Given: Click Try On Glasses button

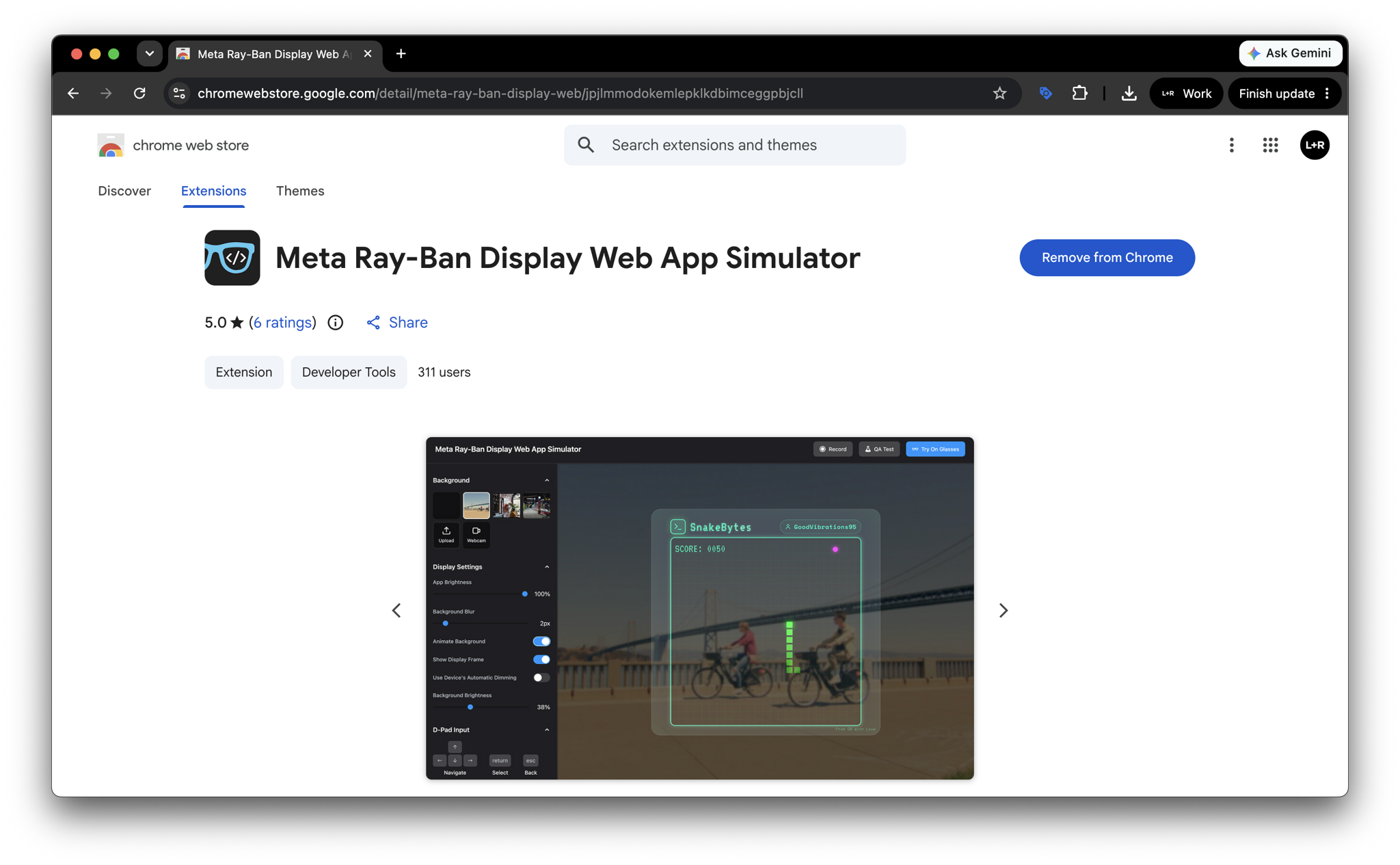Looking at the screenshot, I should click(935, 449).
